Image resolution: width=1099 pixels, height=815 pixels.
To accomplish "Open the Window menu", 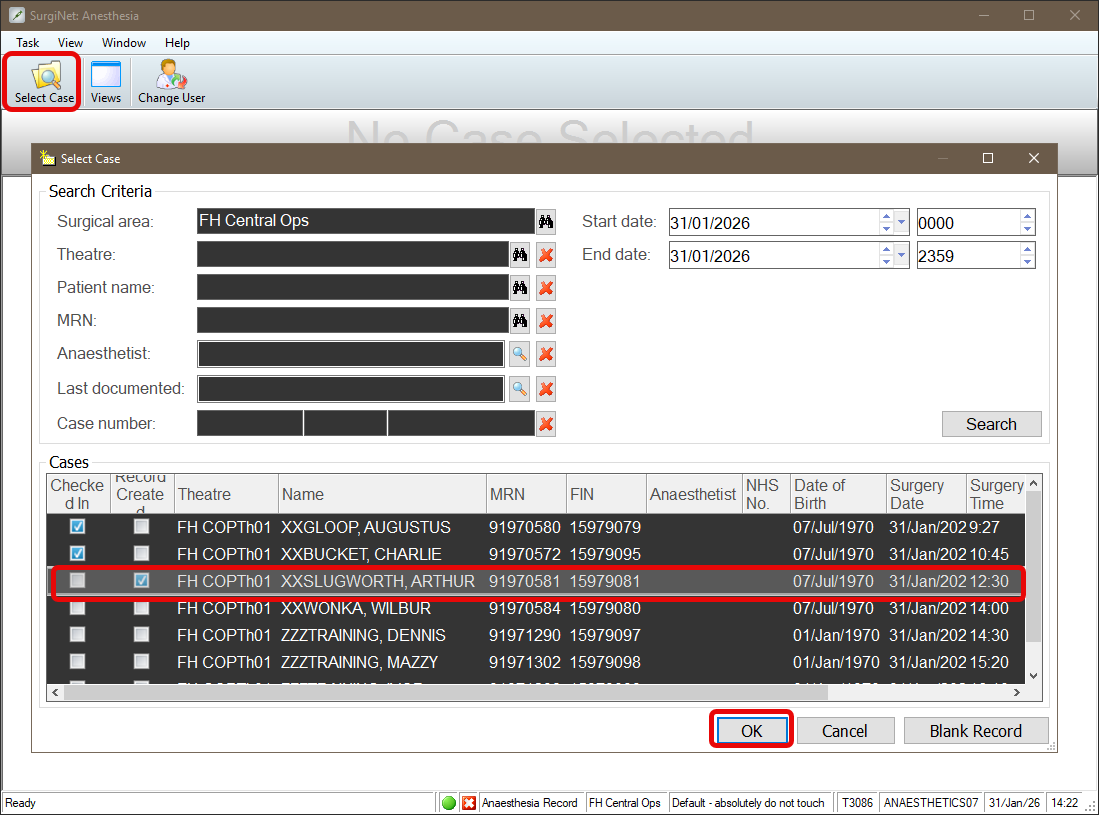I will 124,43.
